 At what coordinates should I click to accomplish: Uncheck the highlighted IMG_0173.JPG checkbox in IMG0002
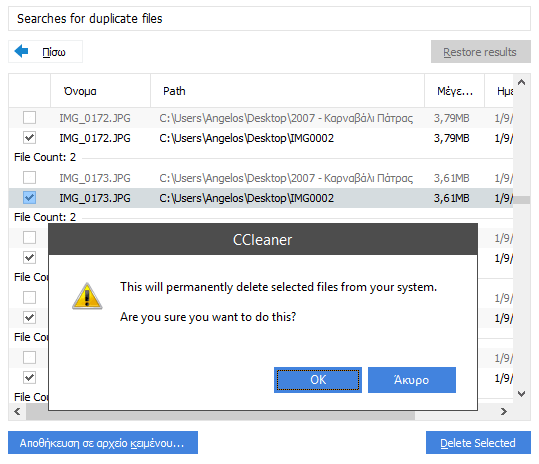pyautogui.click(x=29, y=198)
